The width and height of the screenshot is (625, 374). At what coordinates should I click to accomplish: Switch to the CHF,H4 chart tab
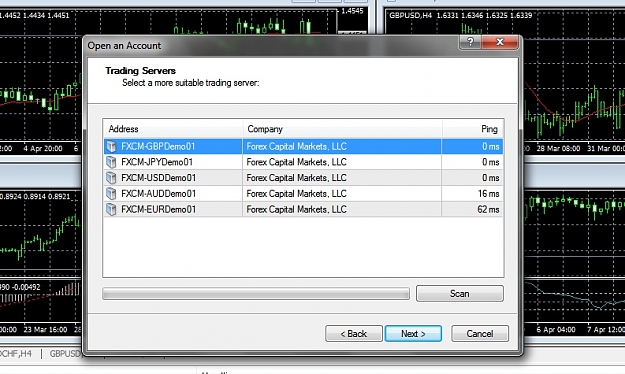pyautogui.click(x=16, y=354)
